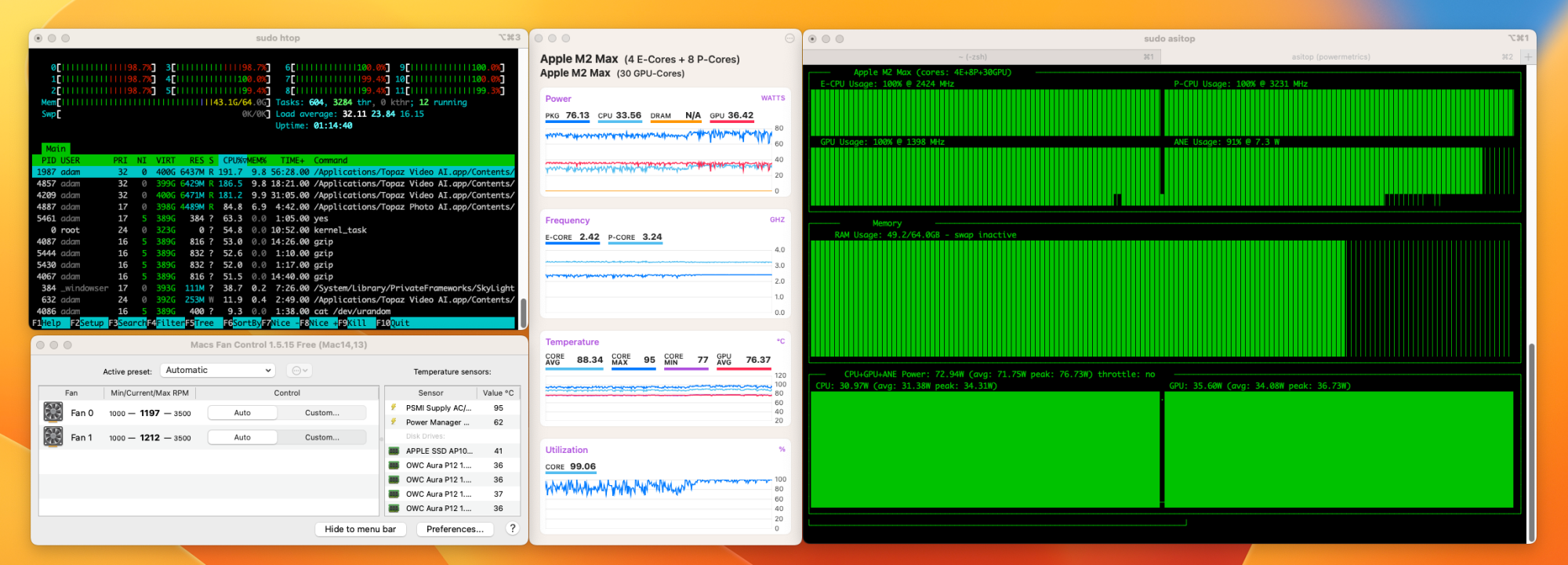This screenshot has height=565, width=1568.
Task: Click the E-CORE 2.42 frequency reading
Action: point(572,237)
